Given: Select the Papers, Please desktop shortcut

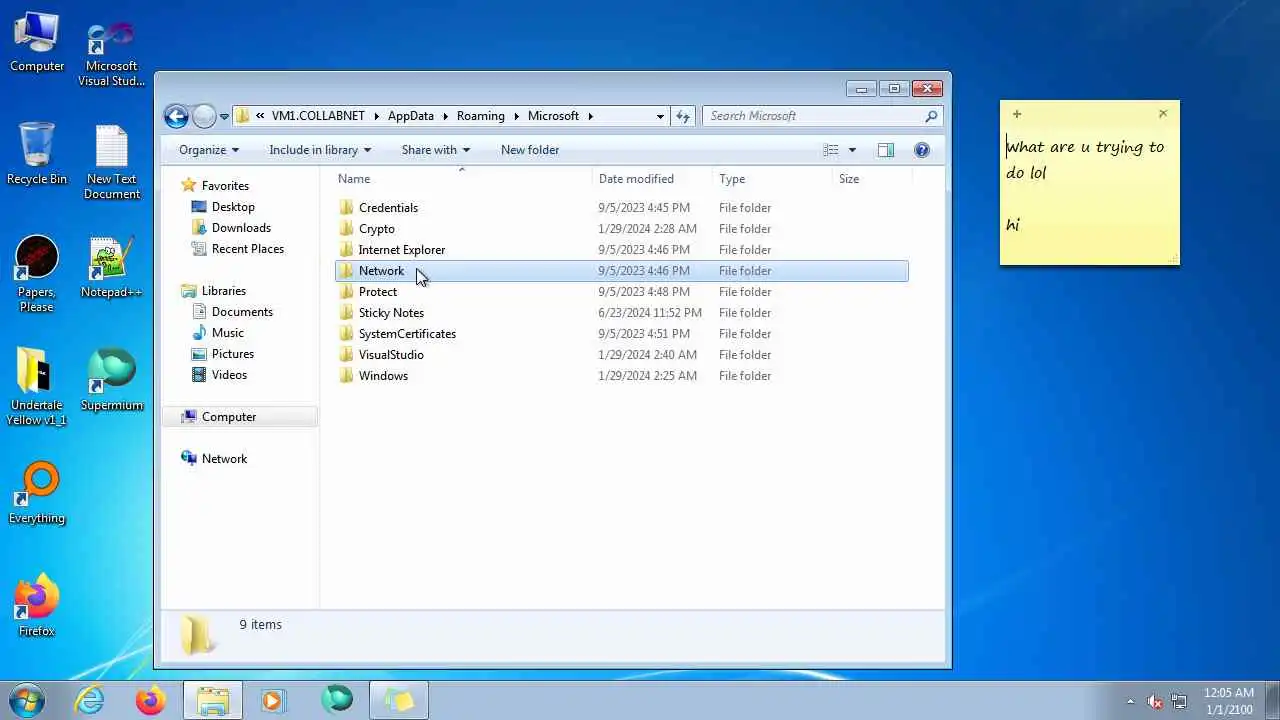Looking at the screenshot, I should coord(37,274).
